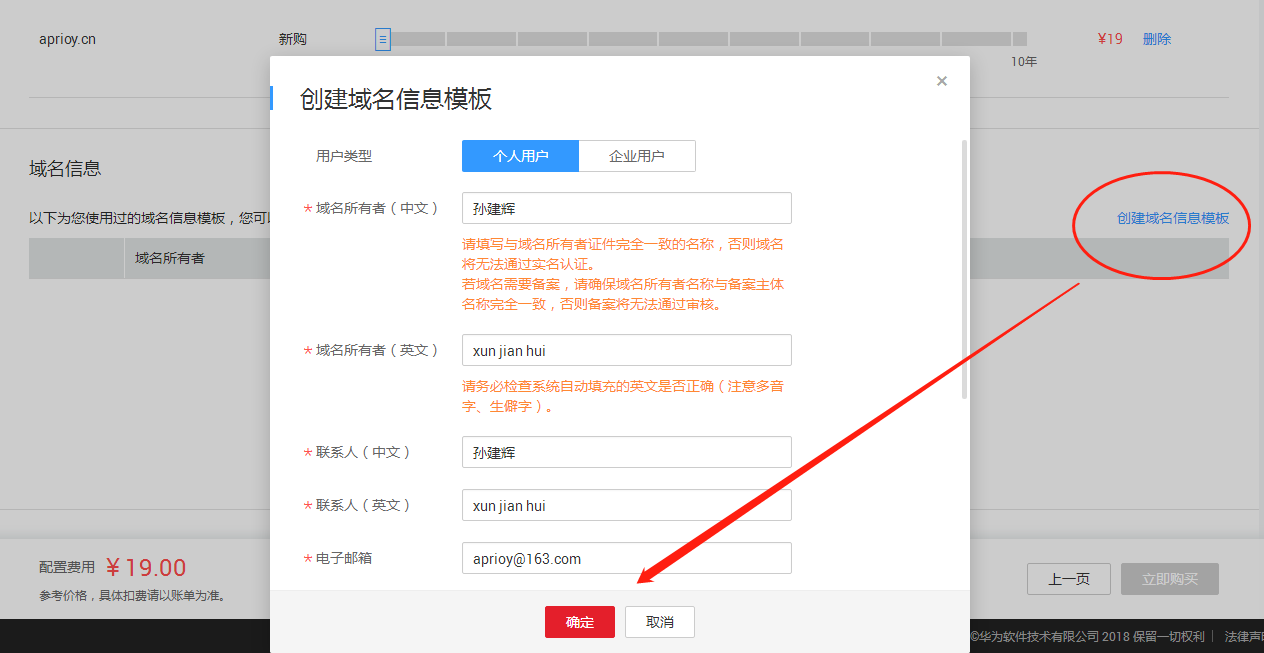Select the 个人用户 user type
The image size is (1264, 653).
[520, 156]
